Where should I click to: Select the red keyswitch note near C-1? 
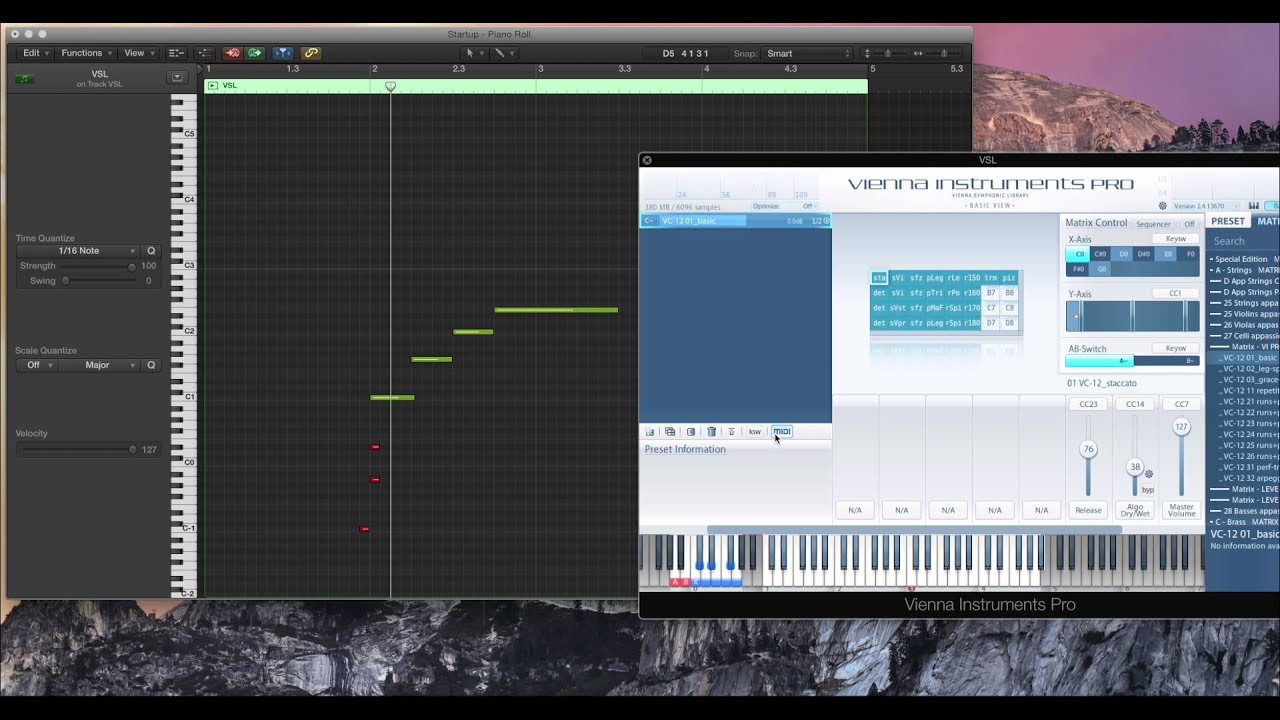point(364,528)
